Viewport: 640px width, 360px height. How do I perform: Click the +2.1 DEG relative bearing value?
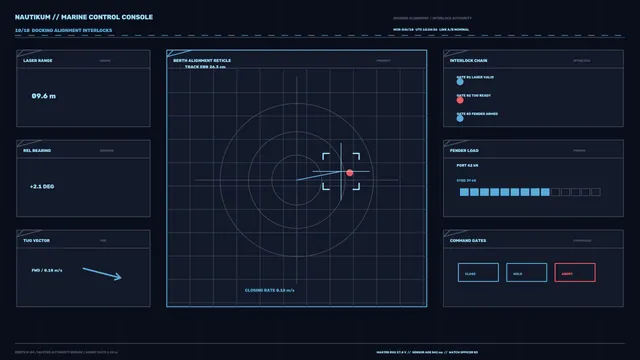(42, 187)
